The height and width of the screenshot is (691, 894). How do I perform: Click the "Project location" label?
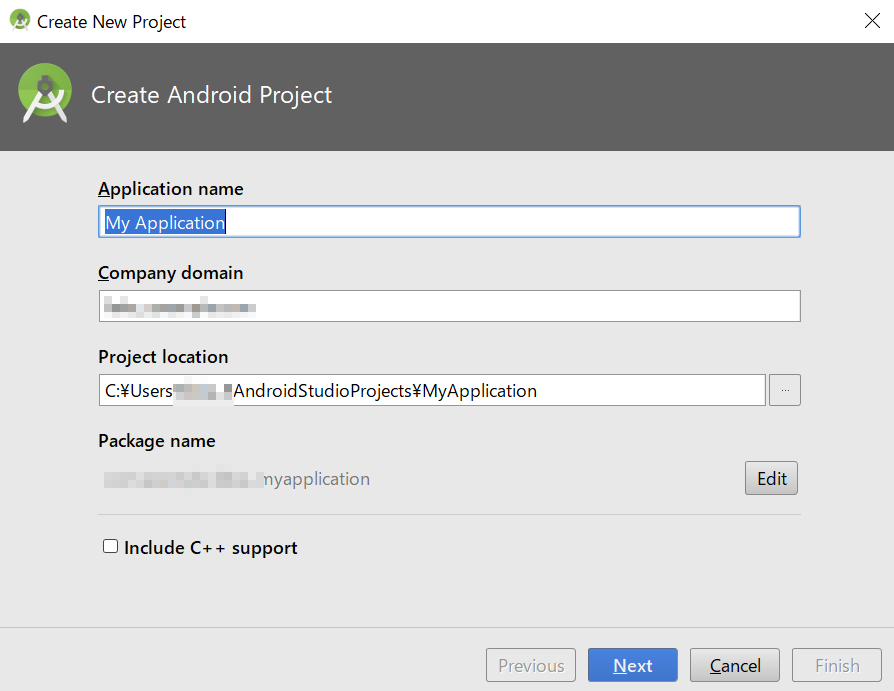[x=163, y=357]
